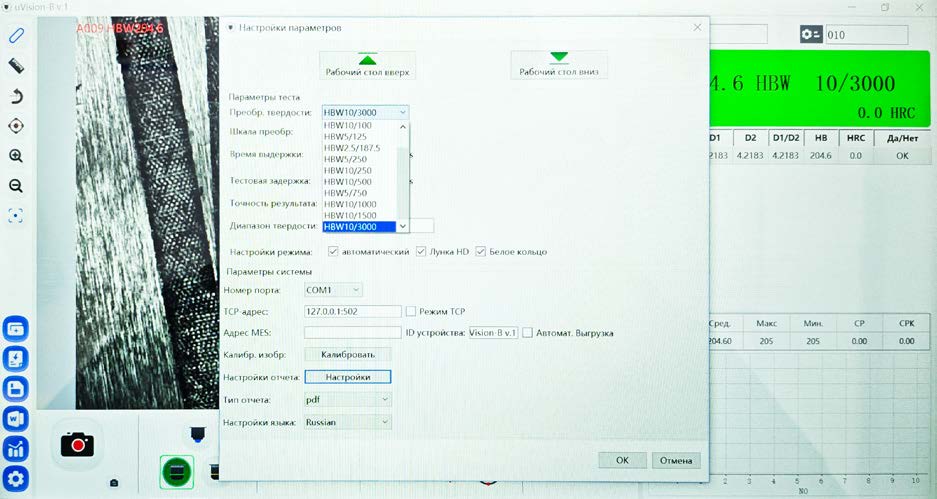The image size is (937, 499).
Task: Click the crosshair target centering icon
Action: (x=16, y=126)
